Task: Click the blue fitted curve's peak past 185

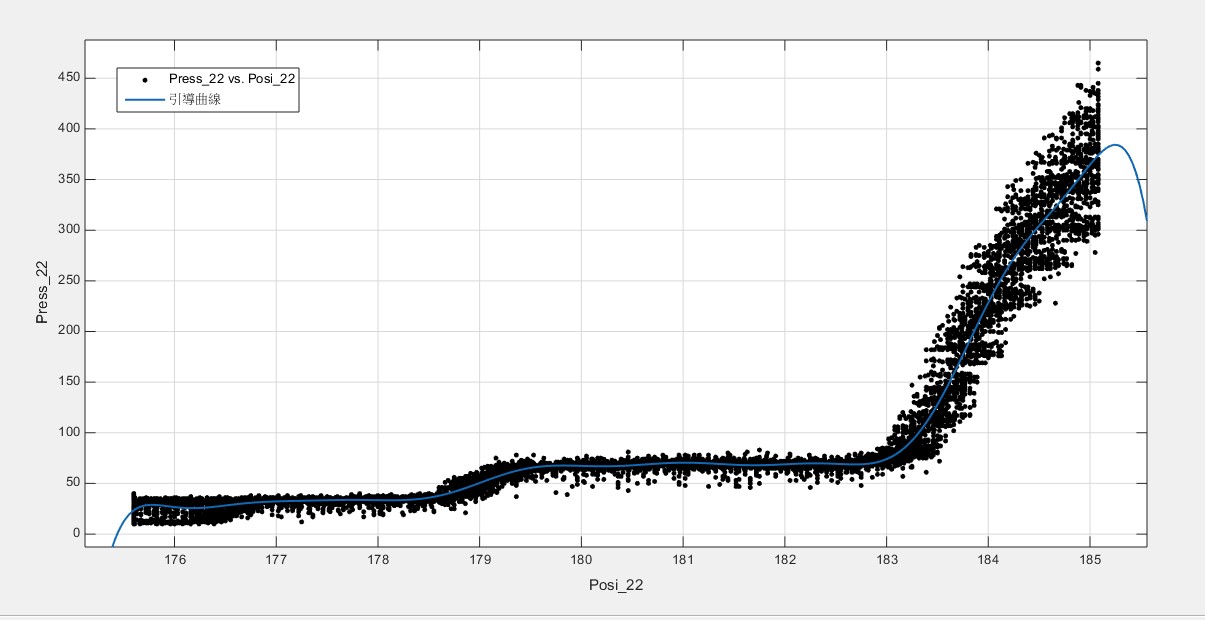Action: point(1116,145)
